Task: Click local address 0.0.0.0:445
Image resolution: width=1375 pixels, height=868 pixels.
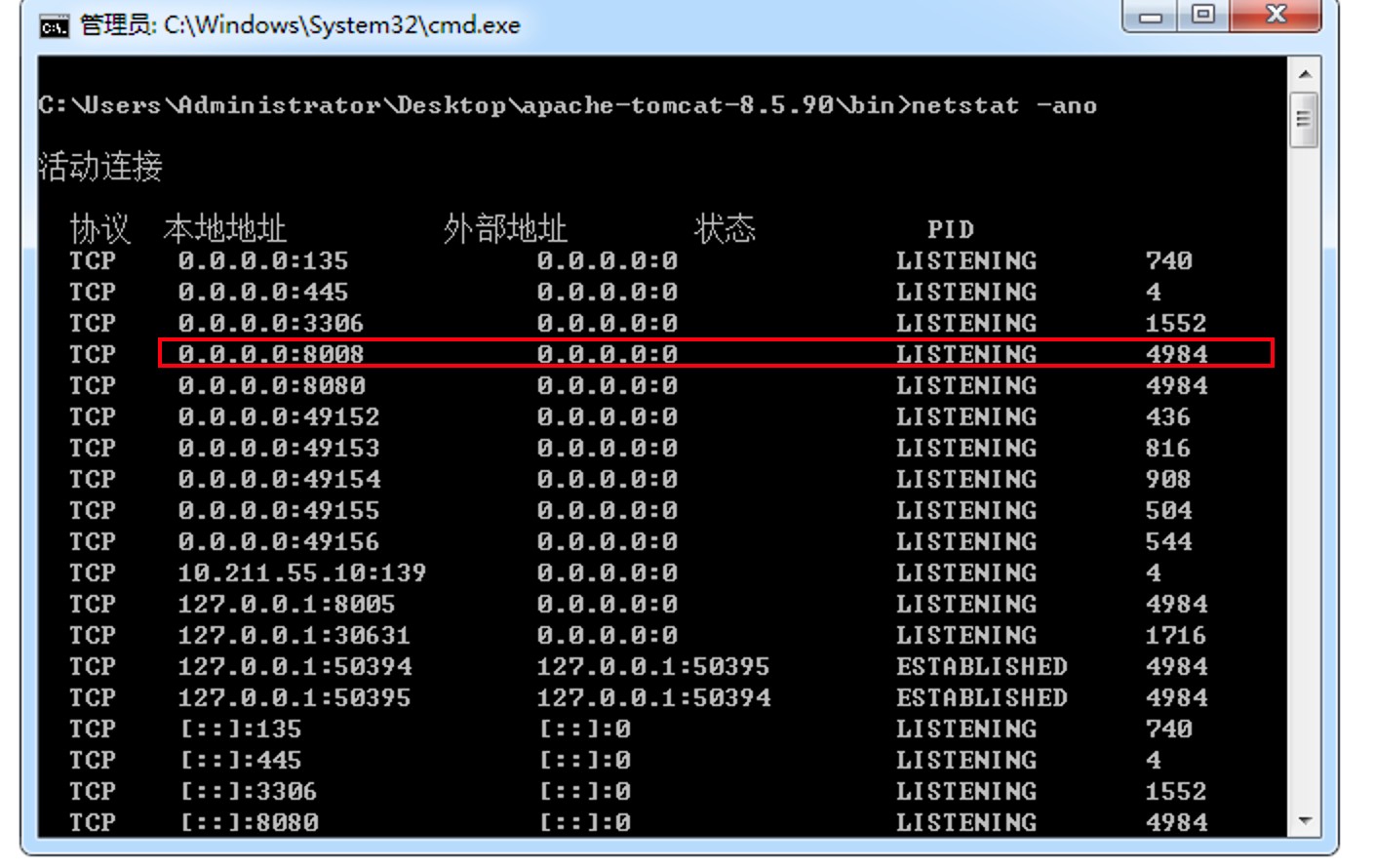Action: pos(263,293)
